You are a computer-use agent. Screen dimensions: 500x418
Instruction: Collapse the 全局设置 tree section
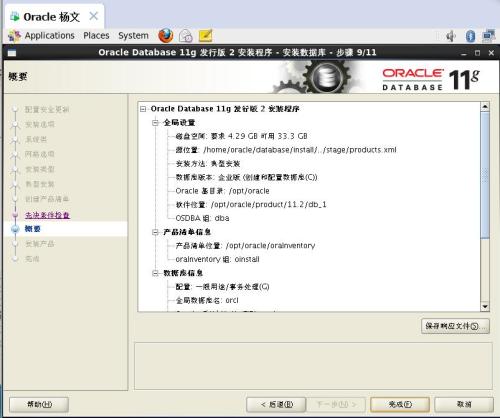tap(155, 123)
